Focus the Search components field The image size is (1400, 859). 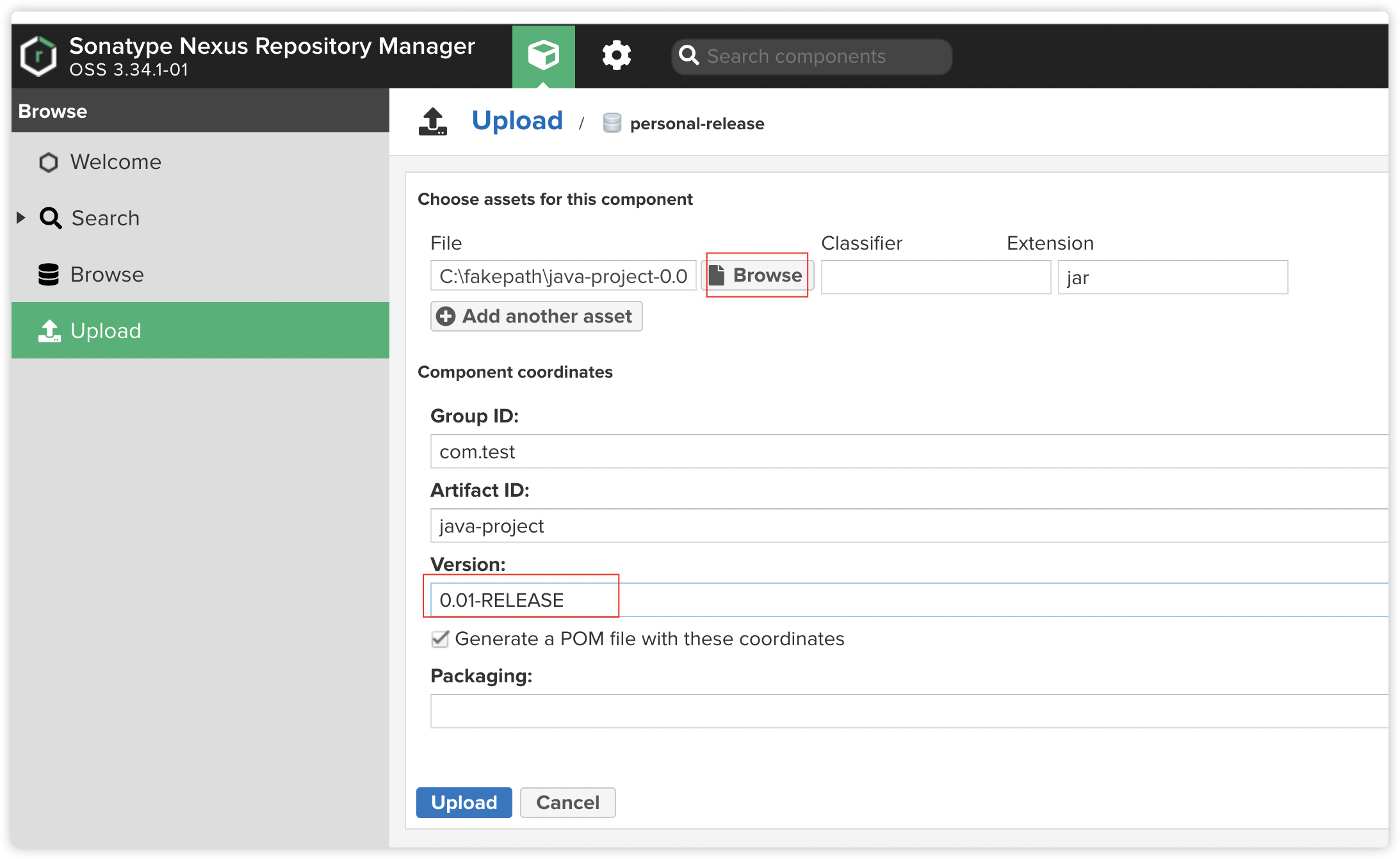(812, 56)
